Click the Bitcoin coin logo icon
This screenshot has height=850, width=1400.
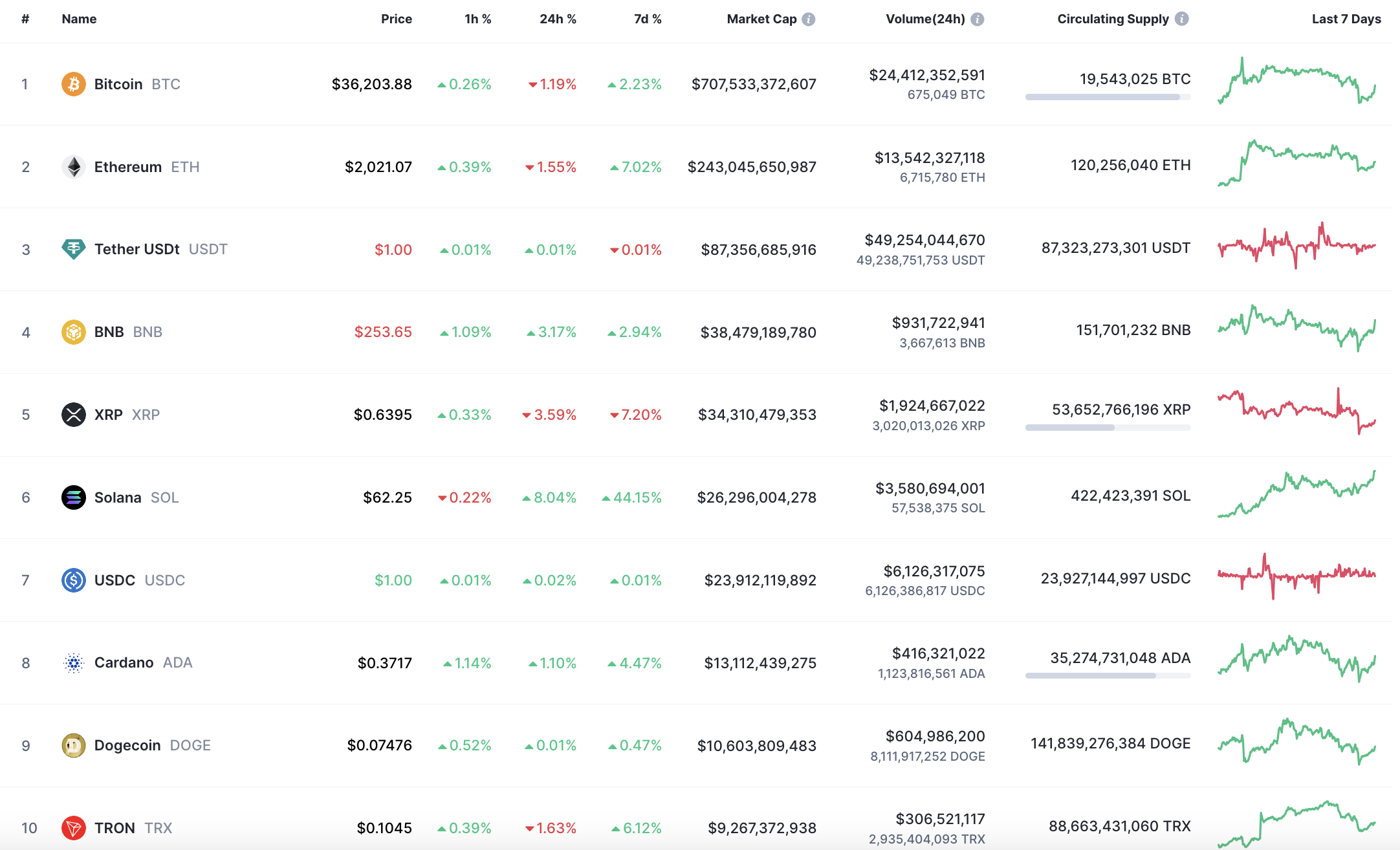[x=74, y=84]
